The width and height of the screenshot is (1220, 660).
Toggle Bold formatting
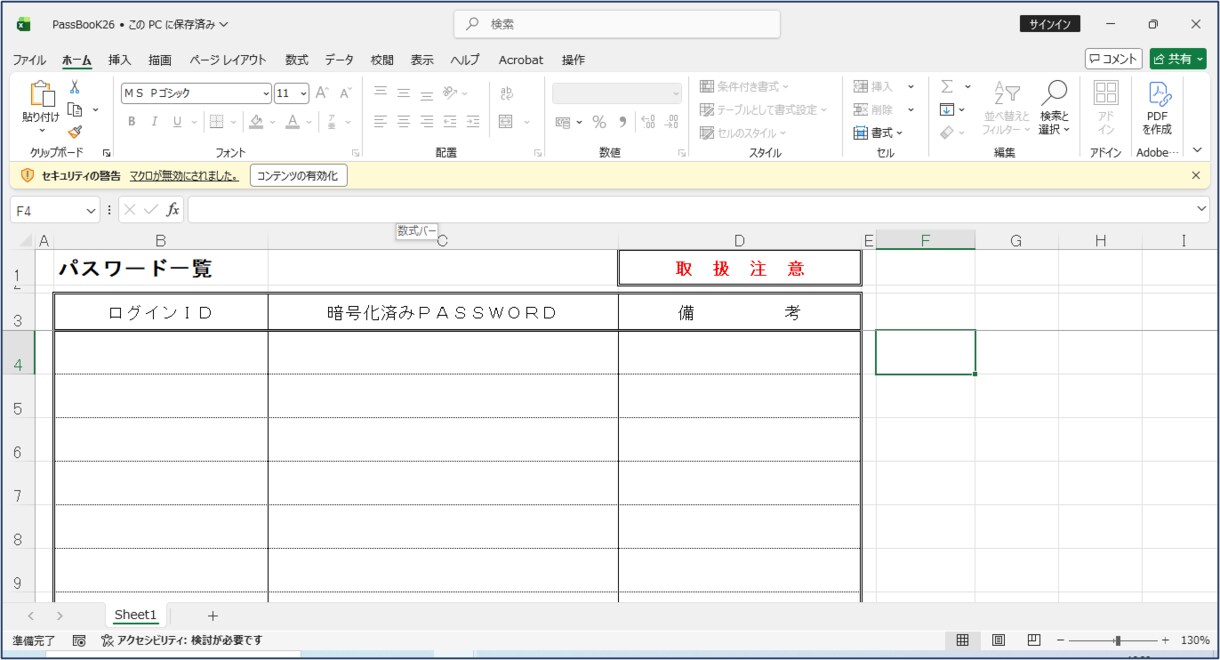tap(131, 122)
